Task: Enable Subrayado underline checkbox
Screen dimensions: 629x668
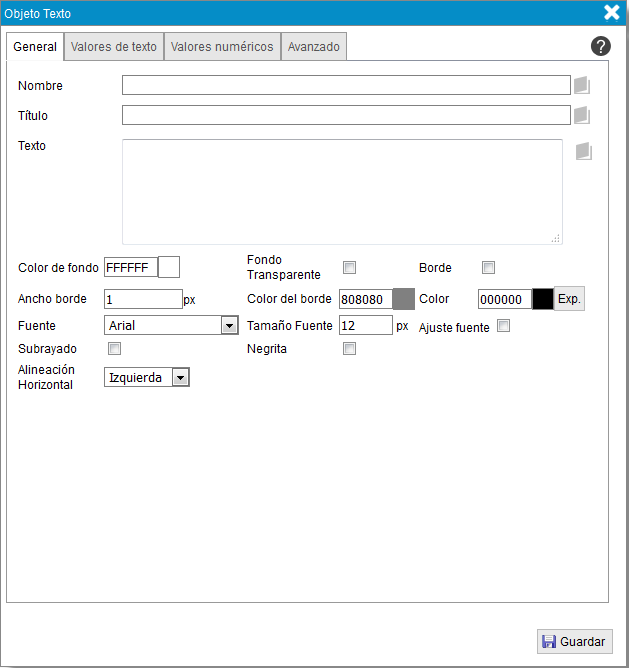Action: (114, 349)
